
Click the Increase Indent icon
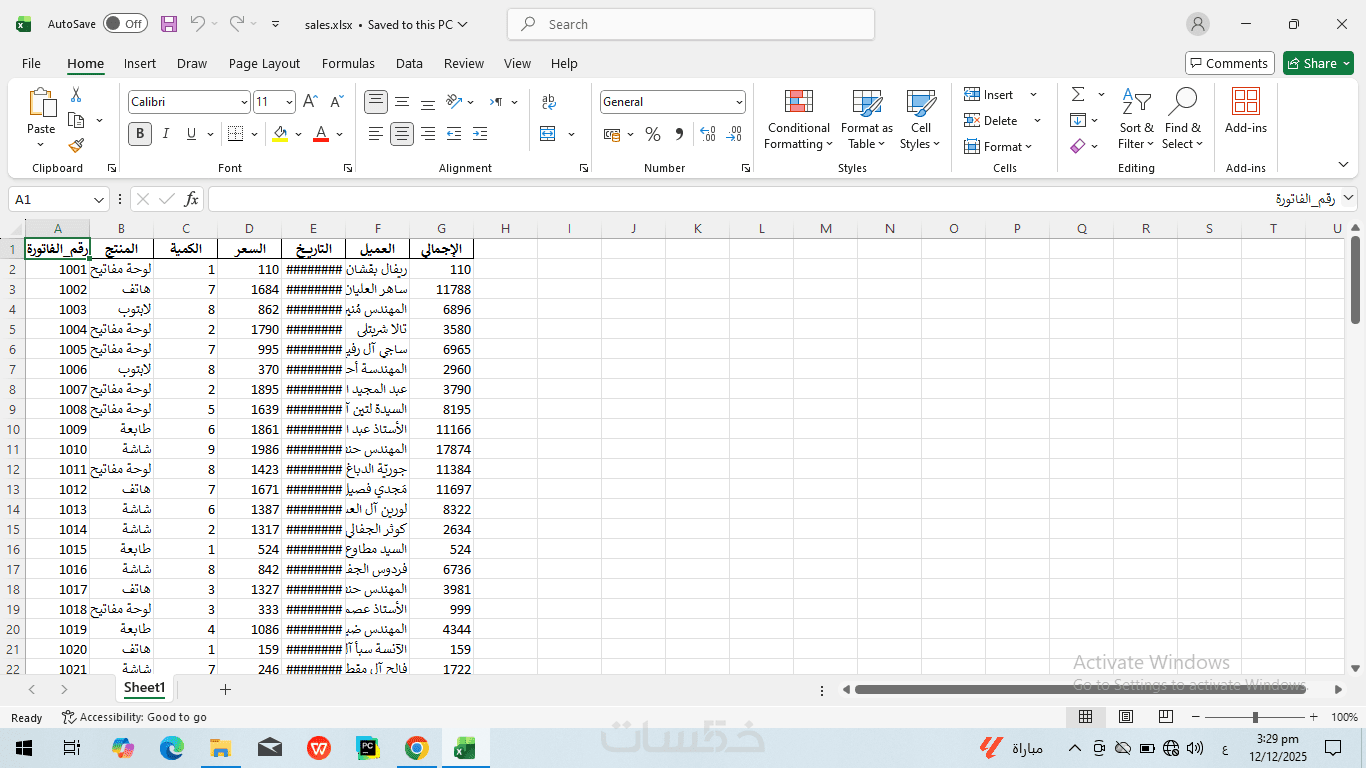coord(480,134)
